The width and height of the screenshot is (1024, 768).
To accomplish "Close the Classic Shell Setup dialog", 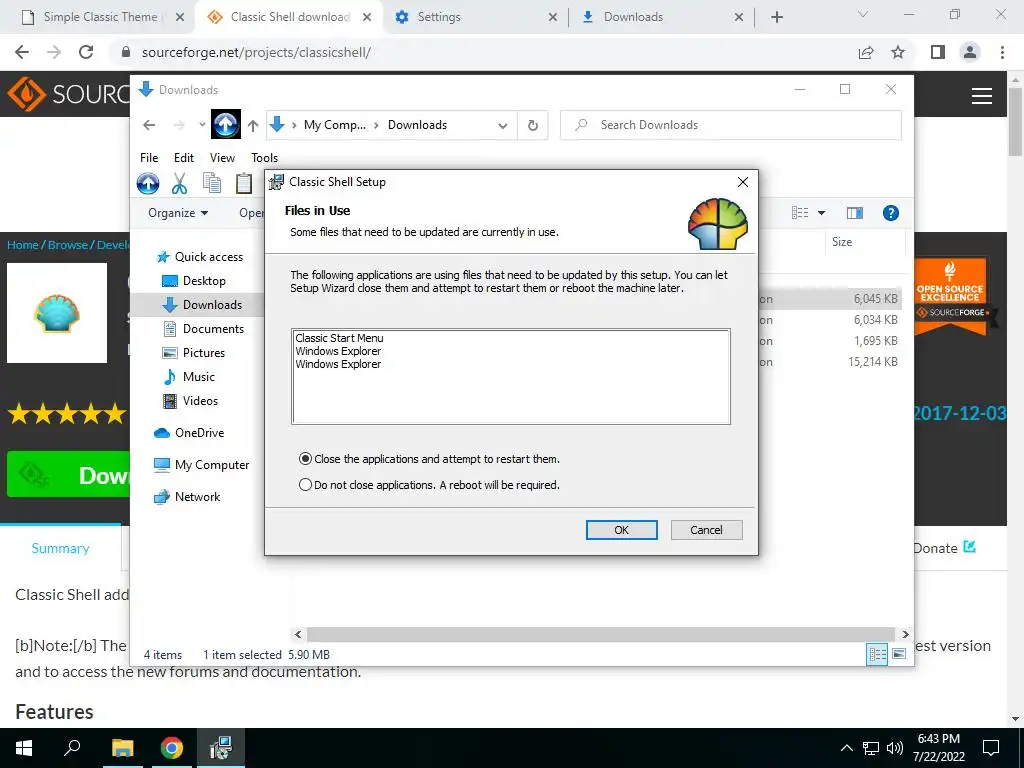I will [743, 182].
